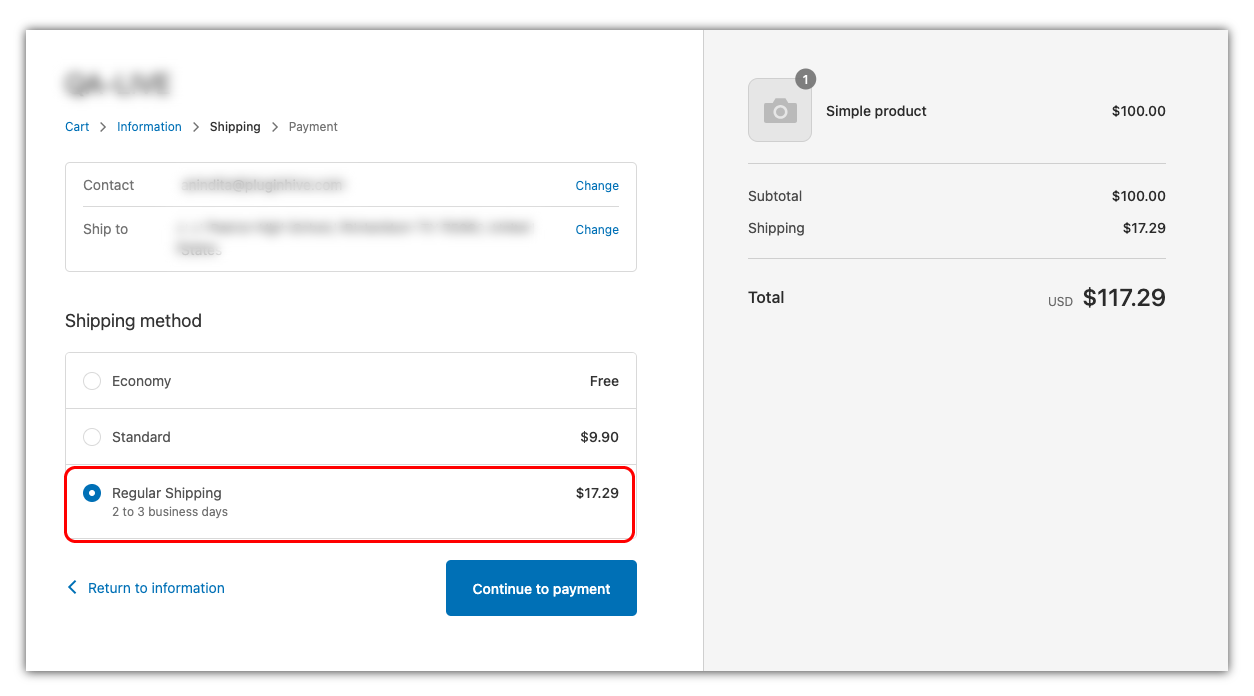1254x696 pixels.
Task: Click the Contact label
Action: coord(108,185)
